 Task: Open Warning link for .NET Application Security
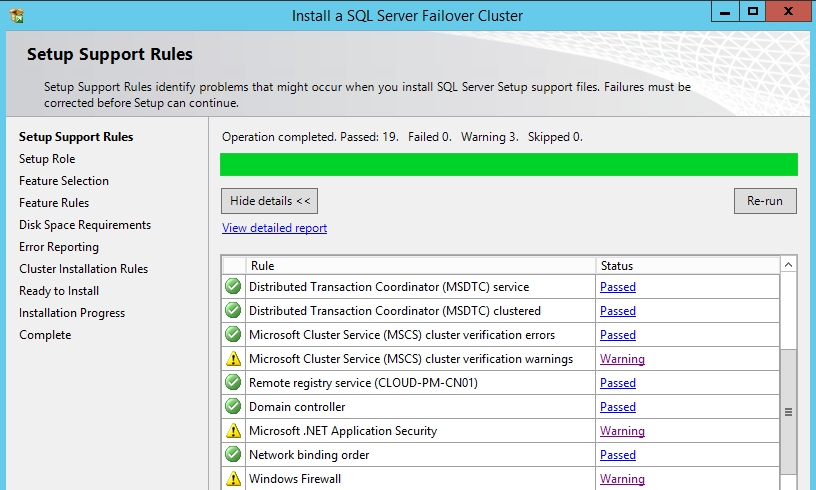point(622,431)
